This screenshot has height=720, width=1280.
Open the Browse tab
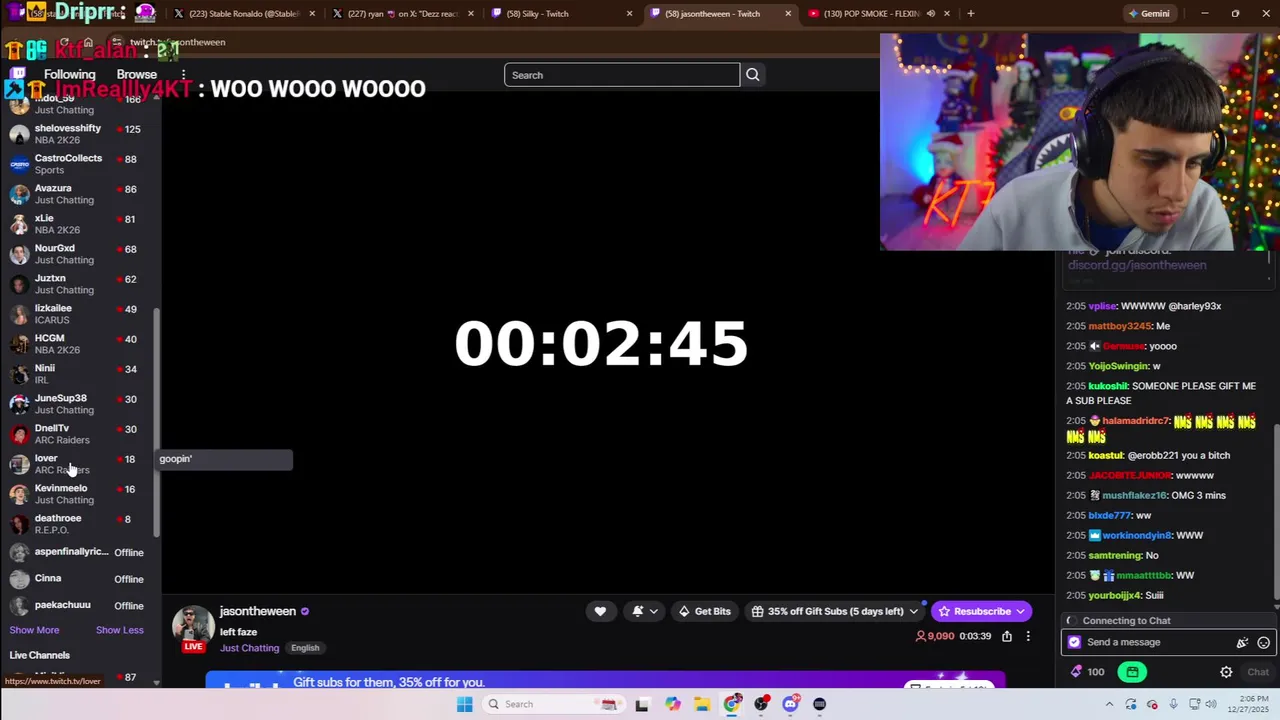pos(137,75)
